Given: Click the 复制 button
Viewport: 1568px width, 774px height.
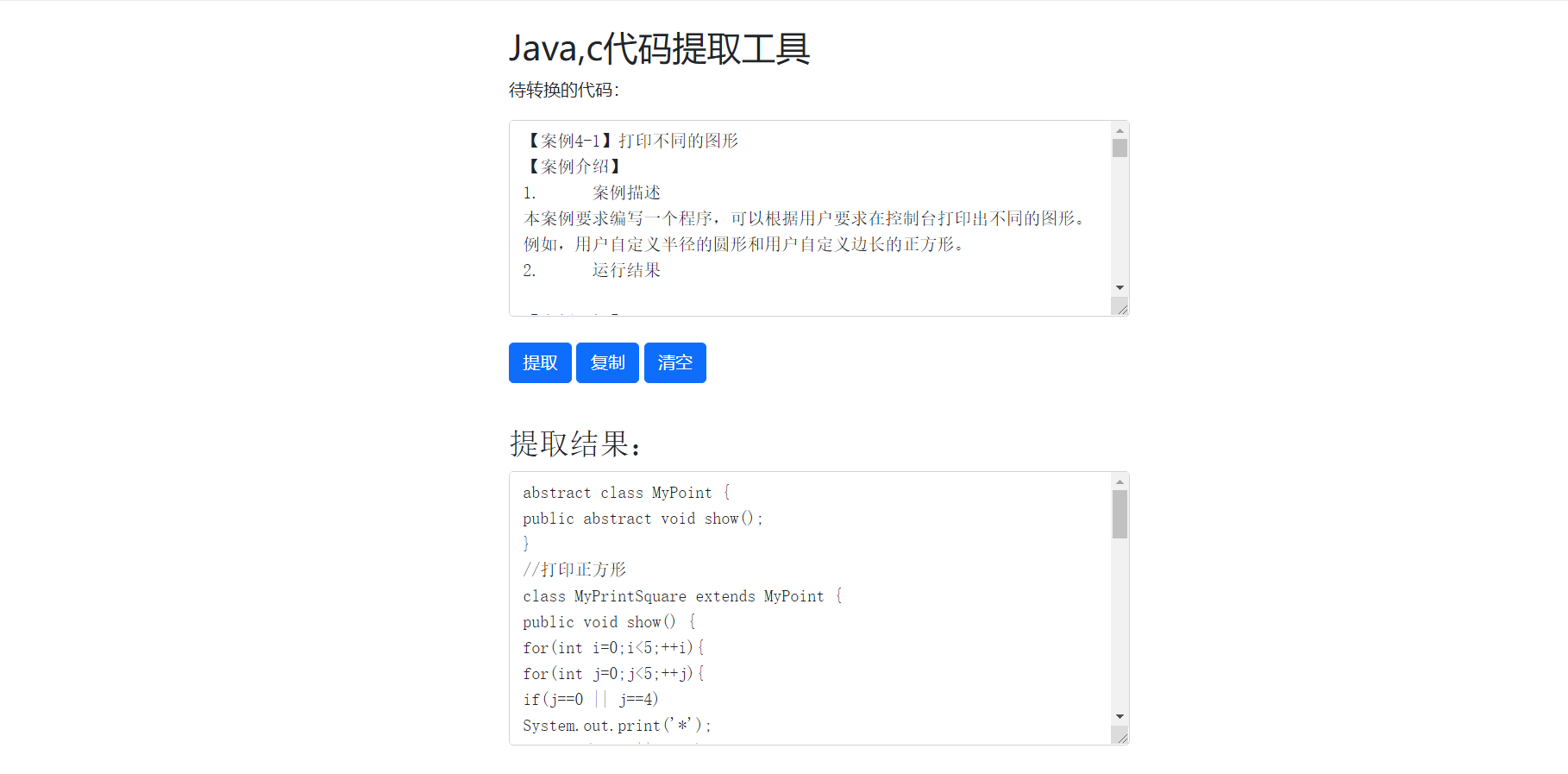Looking at the screenshot, I should point(607,362).
